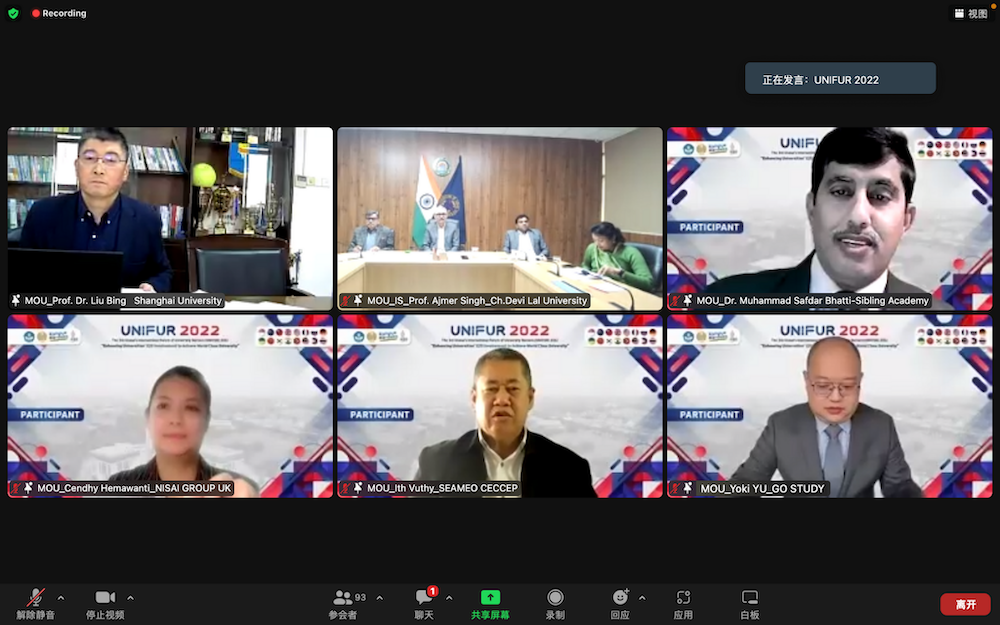Viewport: 1000px width, 625px height.
Task: Click the pin icon on Ith Vuthy's label
Action: pos(358,488)
